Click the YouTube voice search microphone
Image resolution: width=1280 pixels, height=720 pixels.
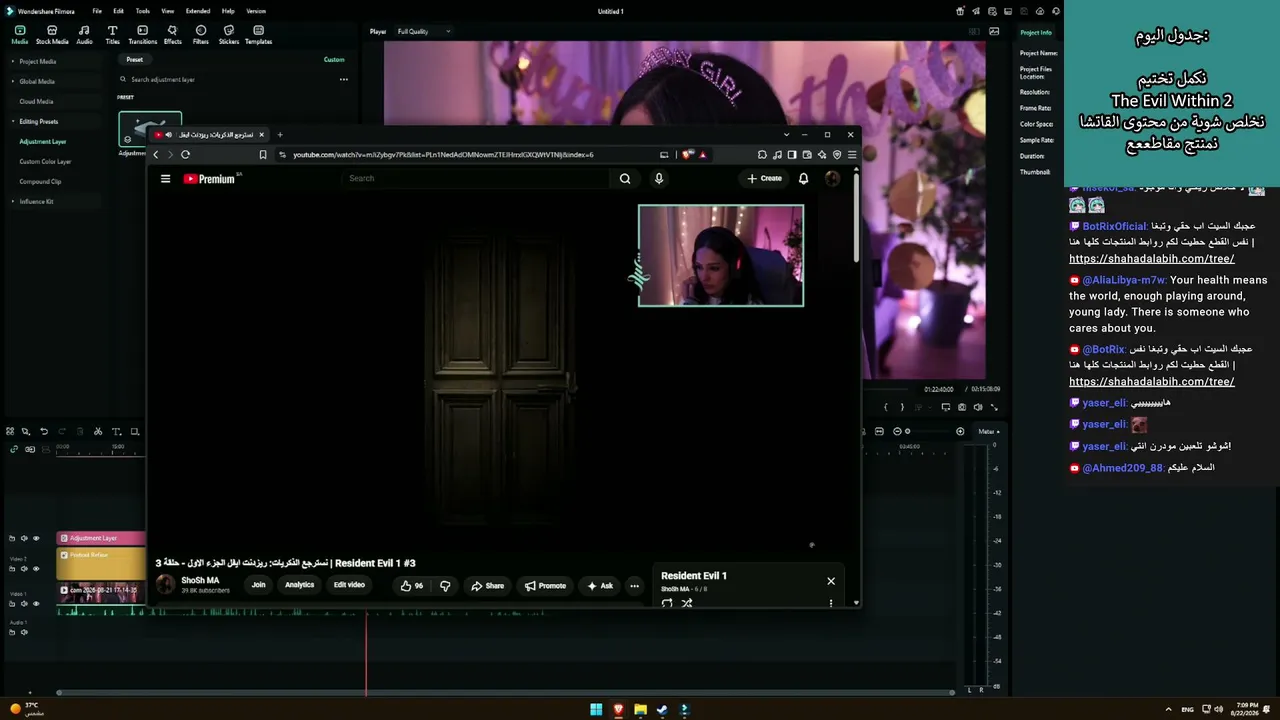(x=658, y=178)
